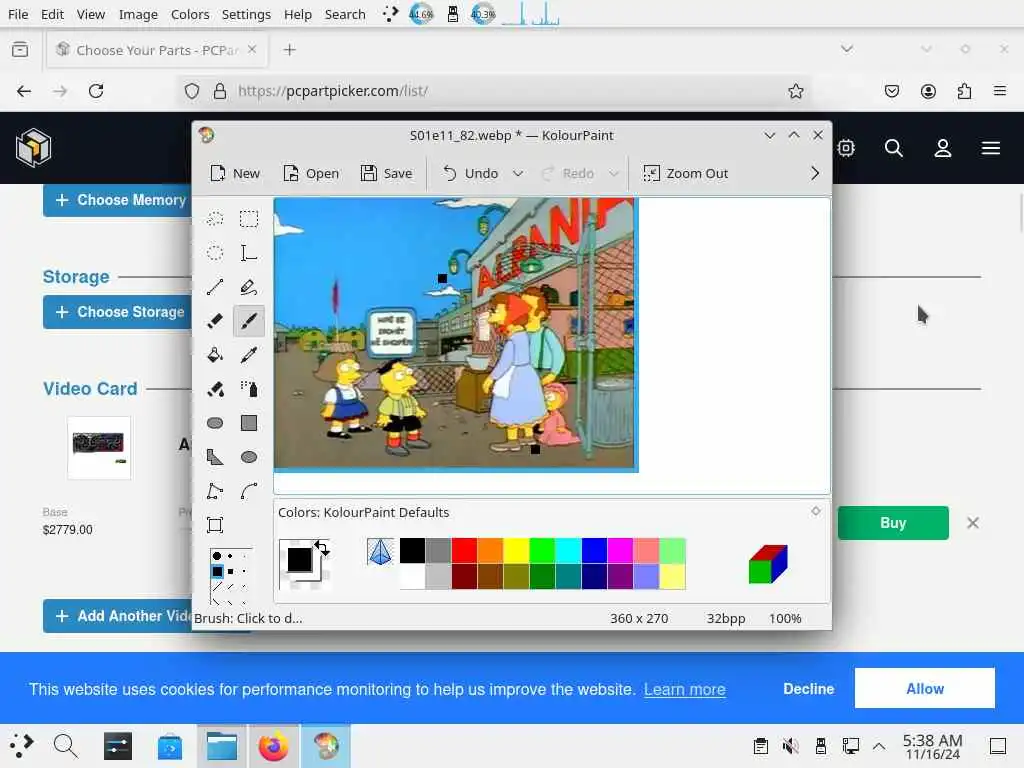Screen dimensions: 1024x768
Task: Open the RGB color cube similarity setting
Action: [768, 564]
